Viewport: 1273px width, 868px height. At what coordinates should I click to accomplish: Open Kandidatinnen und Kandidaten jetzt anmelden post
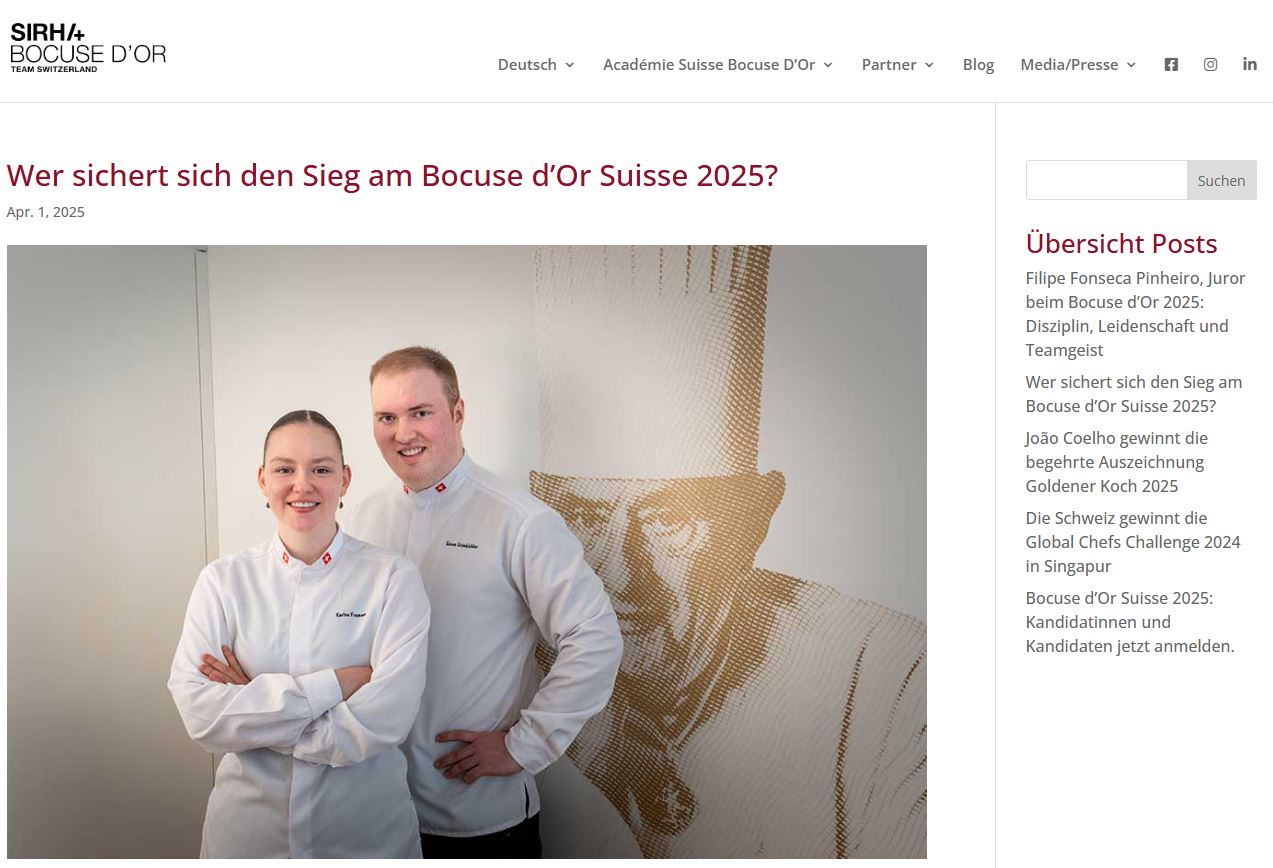tap(1130, 622)
